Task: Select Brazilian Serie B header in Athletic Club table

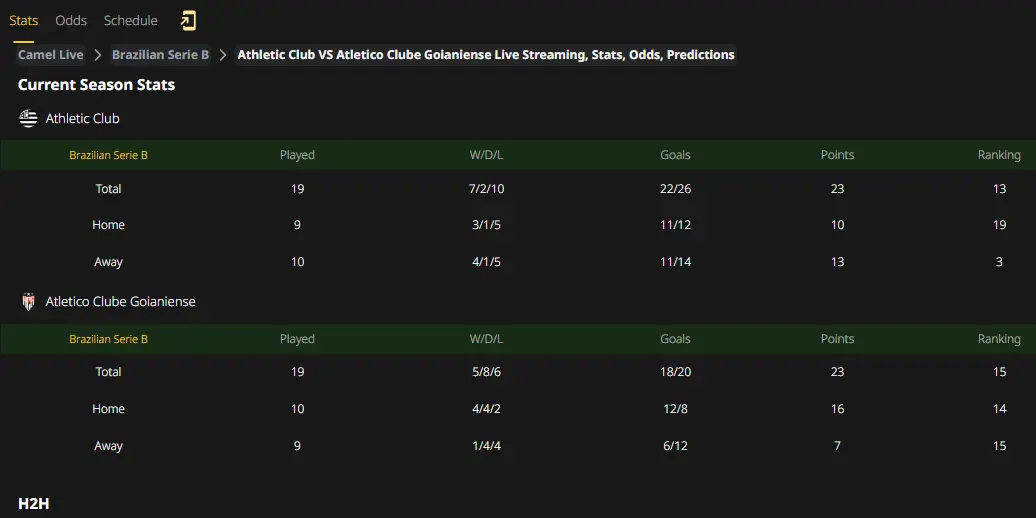Action: (x=108, y=155)
